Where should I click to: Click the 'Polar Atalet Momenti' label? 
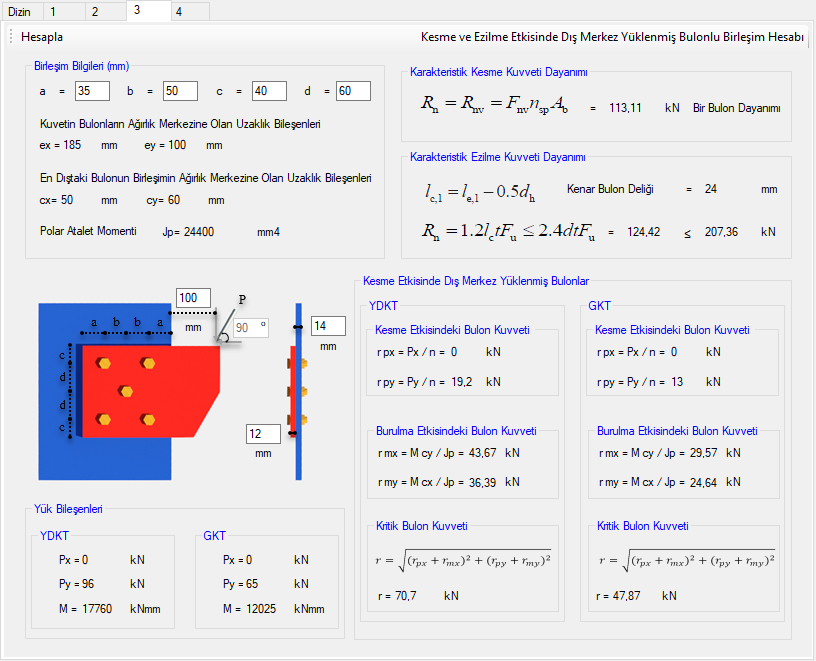(88, 231)
